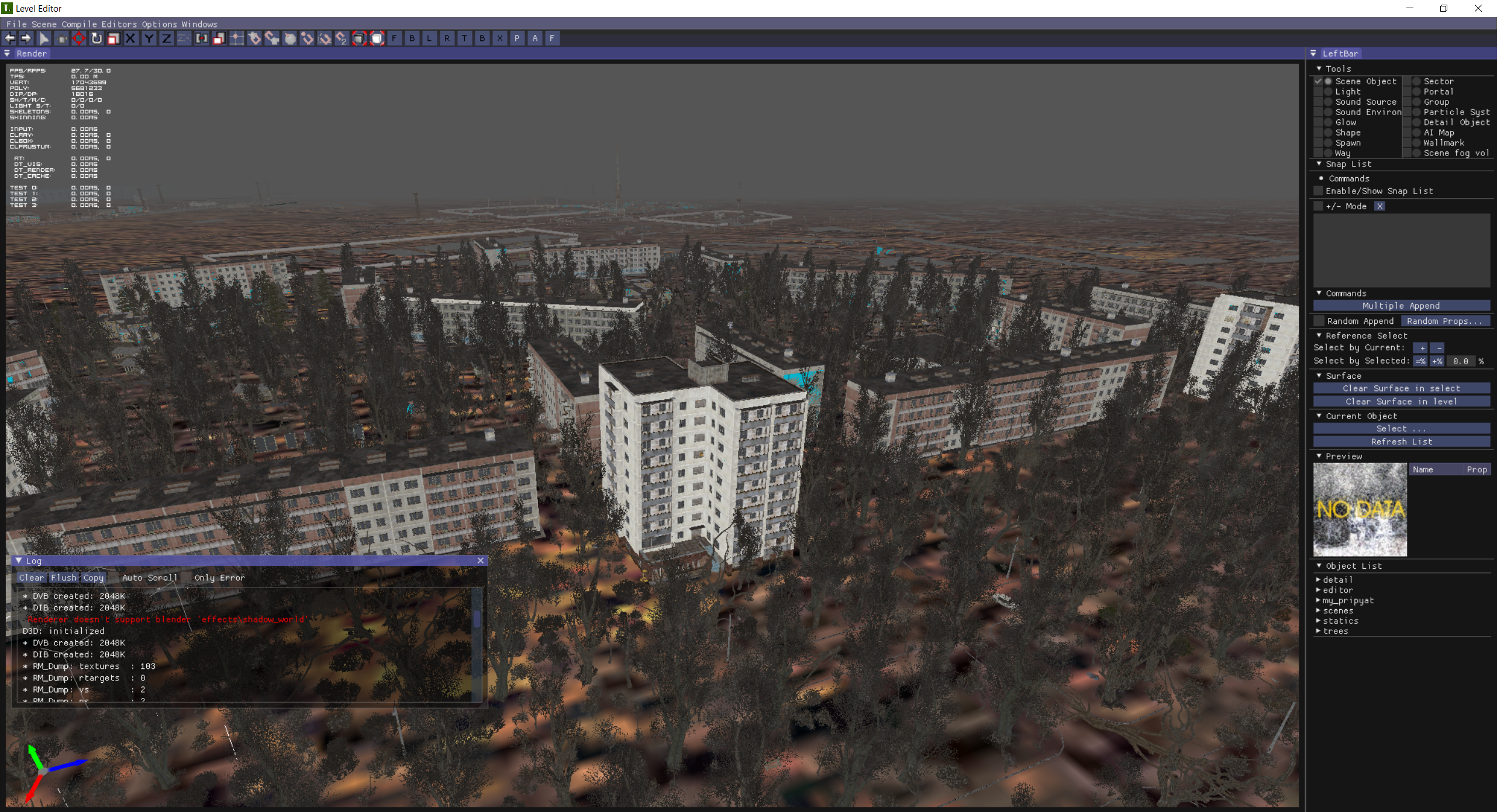
Task: Click the Undo left-arrow toolbar icon
Action: pos(9,39)
